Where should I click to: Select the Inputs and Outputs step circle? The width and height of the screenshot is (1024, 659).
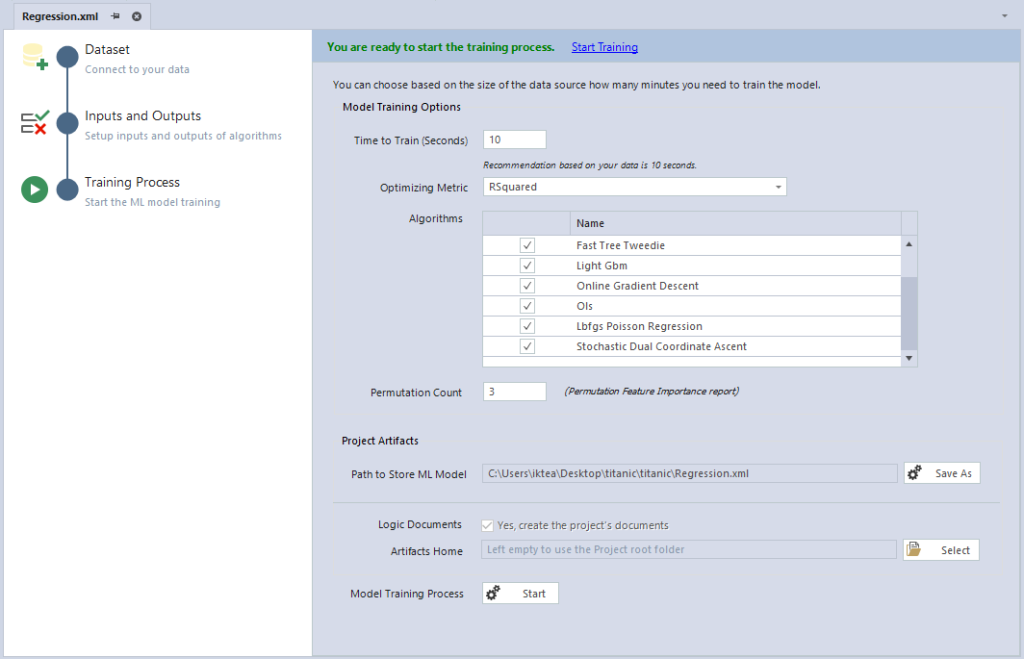67,123
